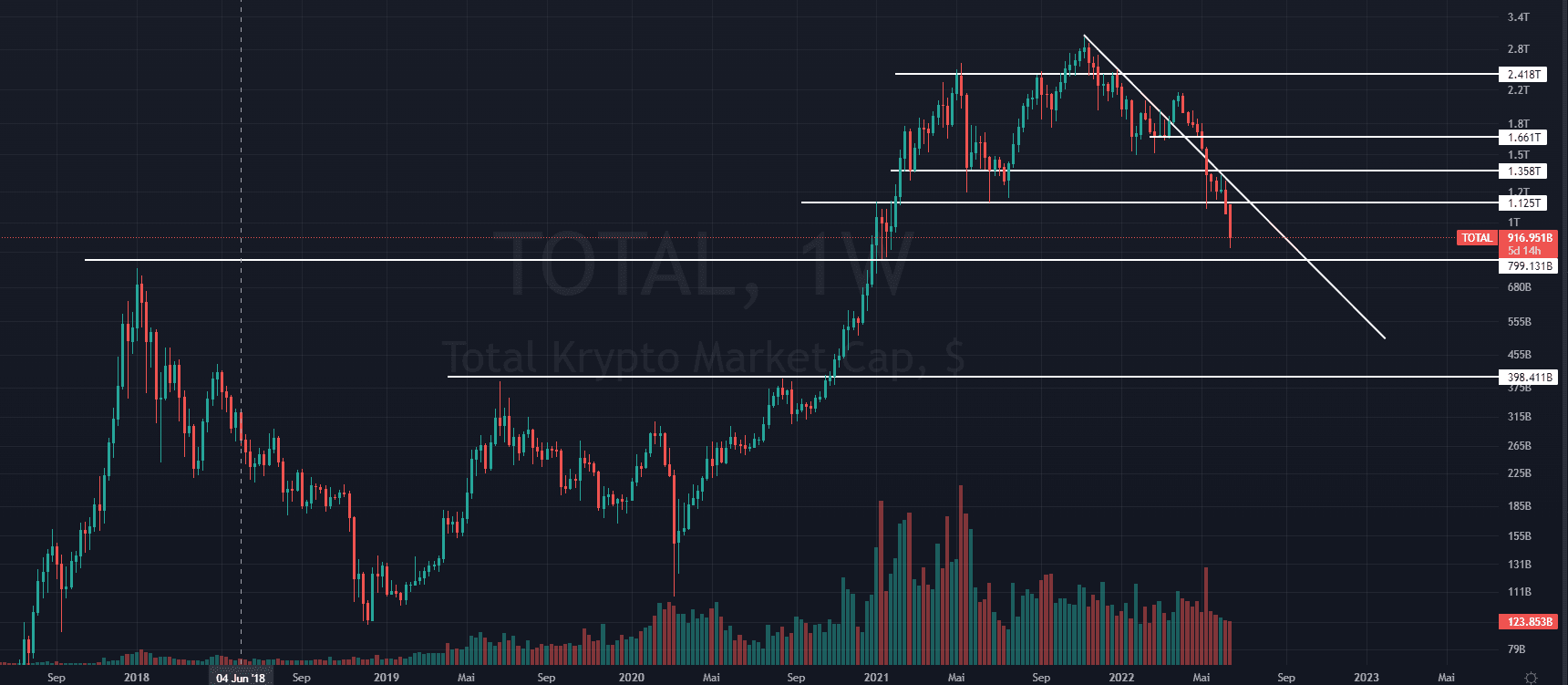The height and width of the screenshot is (685, 1568).
Task: Click the 916.951B current price label
Action: coord(1529,238)
